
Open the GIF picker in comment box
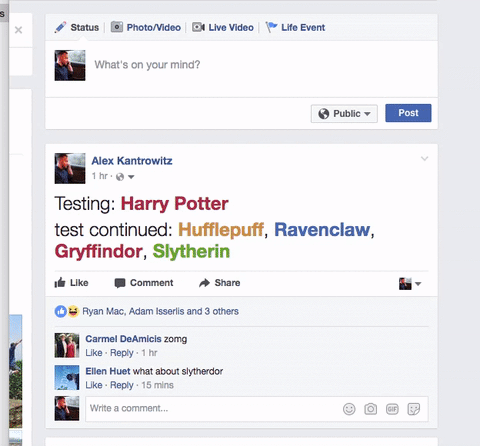pos(392,409)
